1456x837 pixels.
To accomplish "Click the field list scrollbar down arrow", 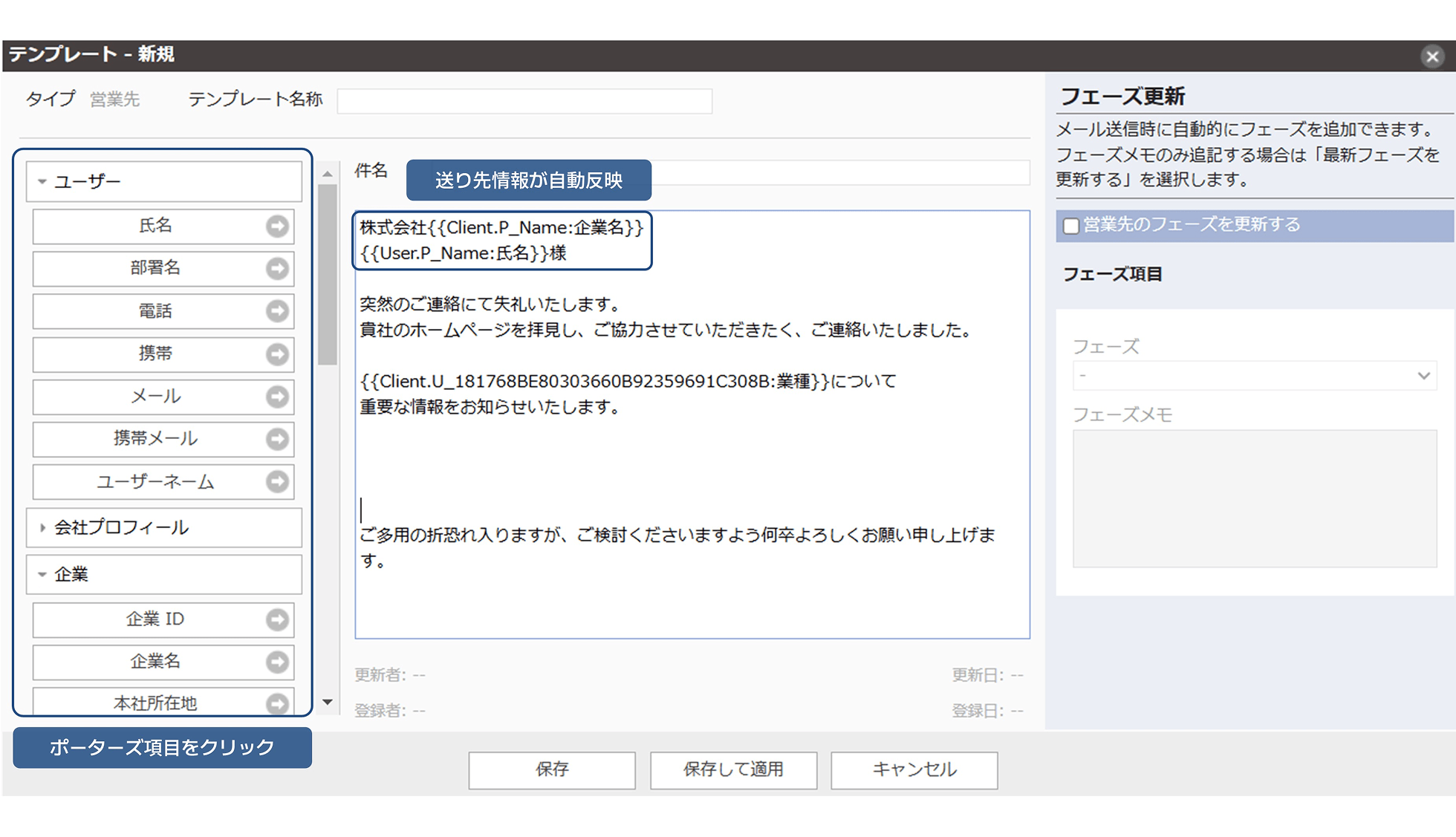I will pyautogui.click(x=328, y=702).
